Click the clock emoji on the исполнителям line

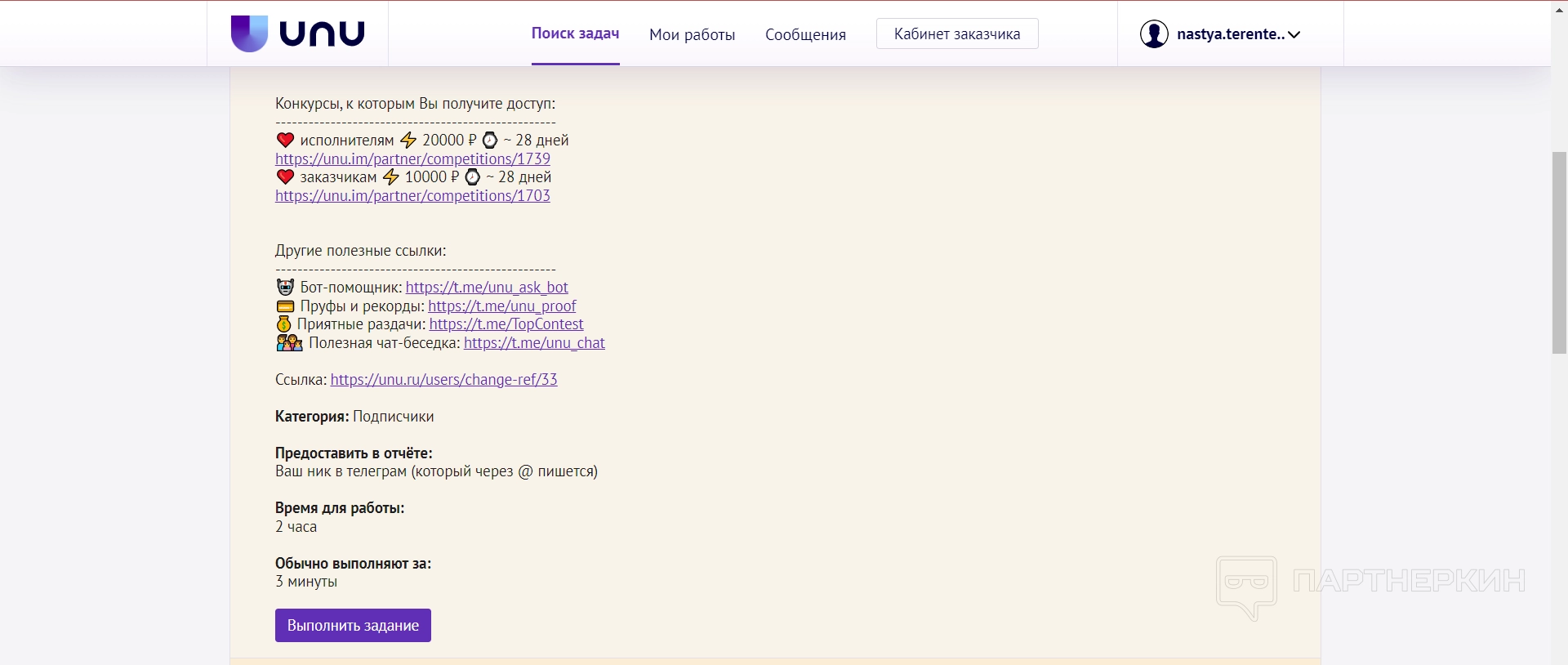[490, 140]
